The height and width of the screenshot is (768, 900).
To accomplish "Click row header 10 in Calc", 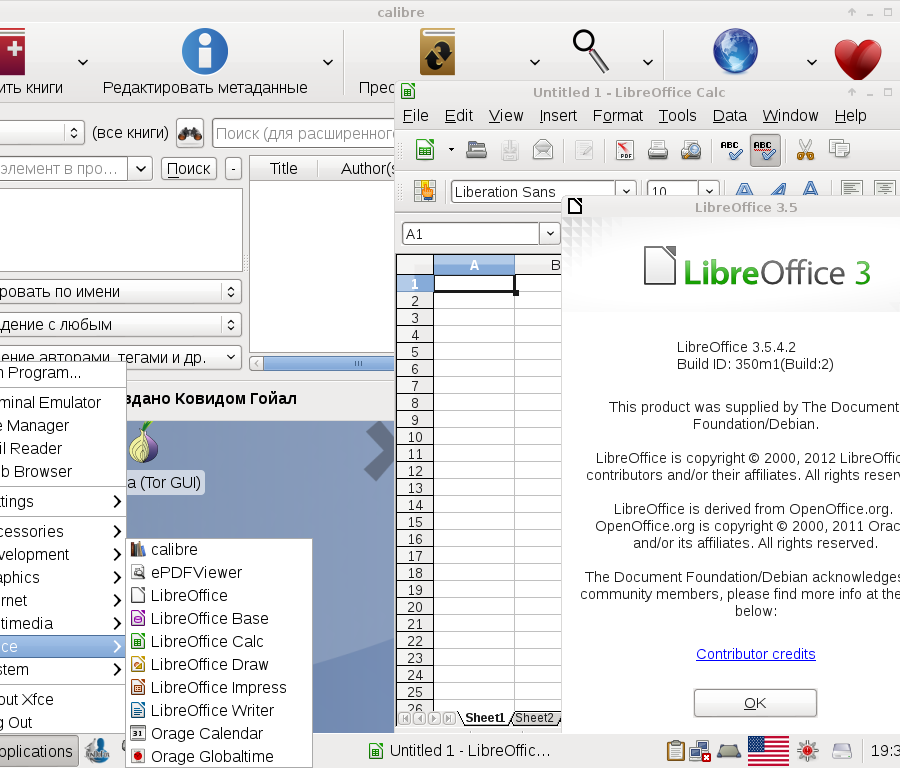I will coord(415,437).
